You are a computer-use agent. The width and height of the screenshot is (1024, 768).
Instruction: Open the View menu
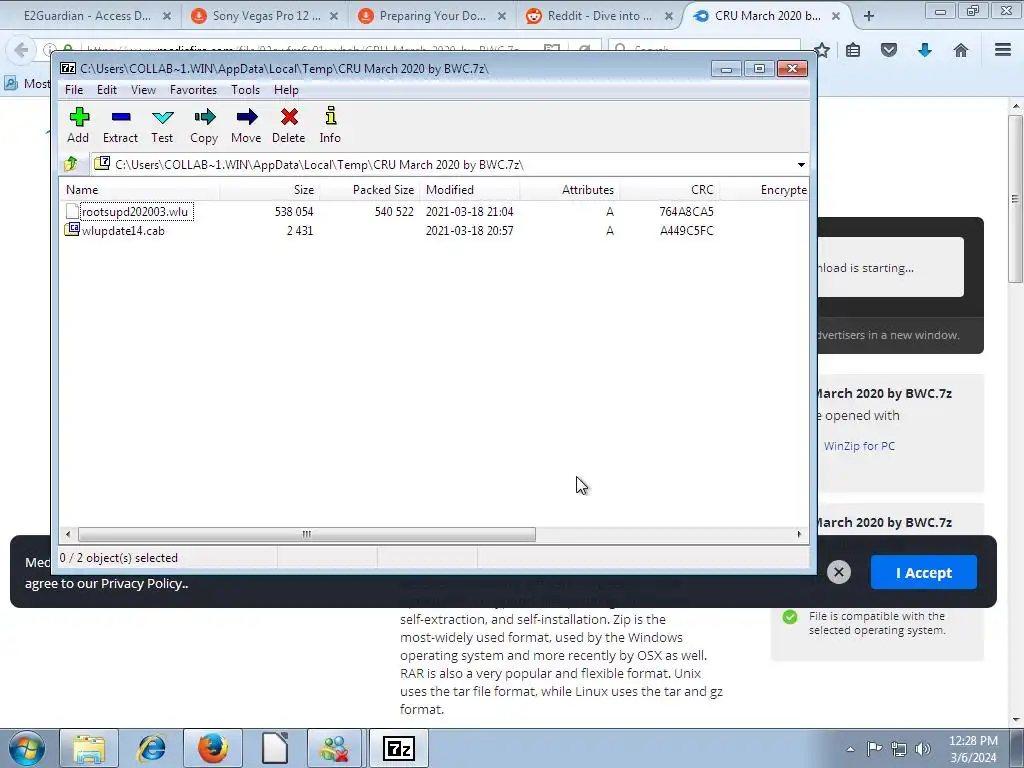(143, 90)
